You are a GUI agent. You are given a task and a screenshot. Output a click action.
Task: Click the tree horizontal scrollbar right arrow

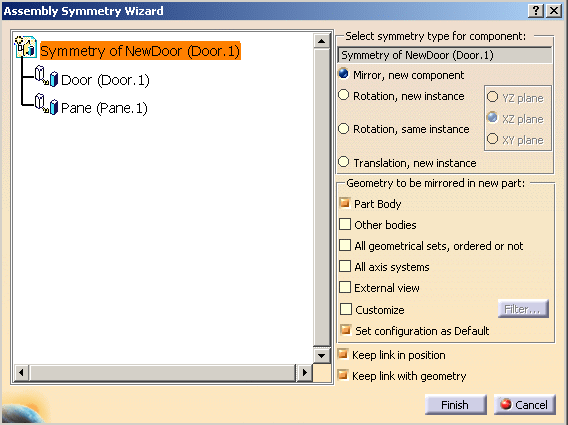[304, 372]
